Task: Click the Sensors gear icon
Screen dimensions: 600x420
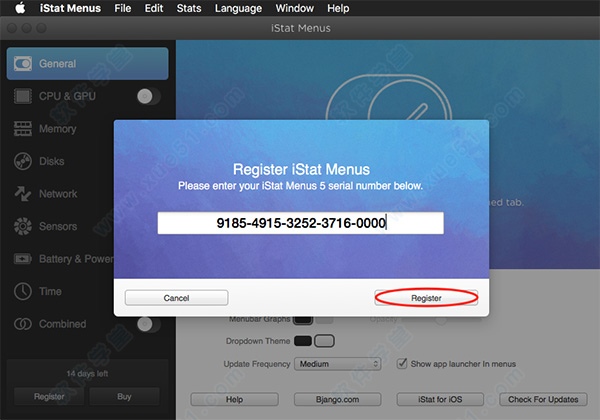Action: coord(23,226)
